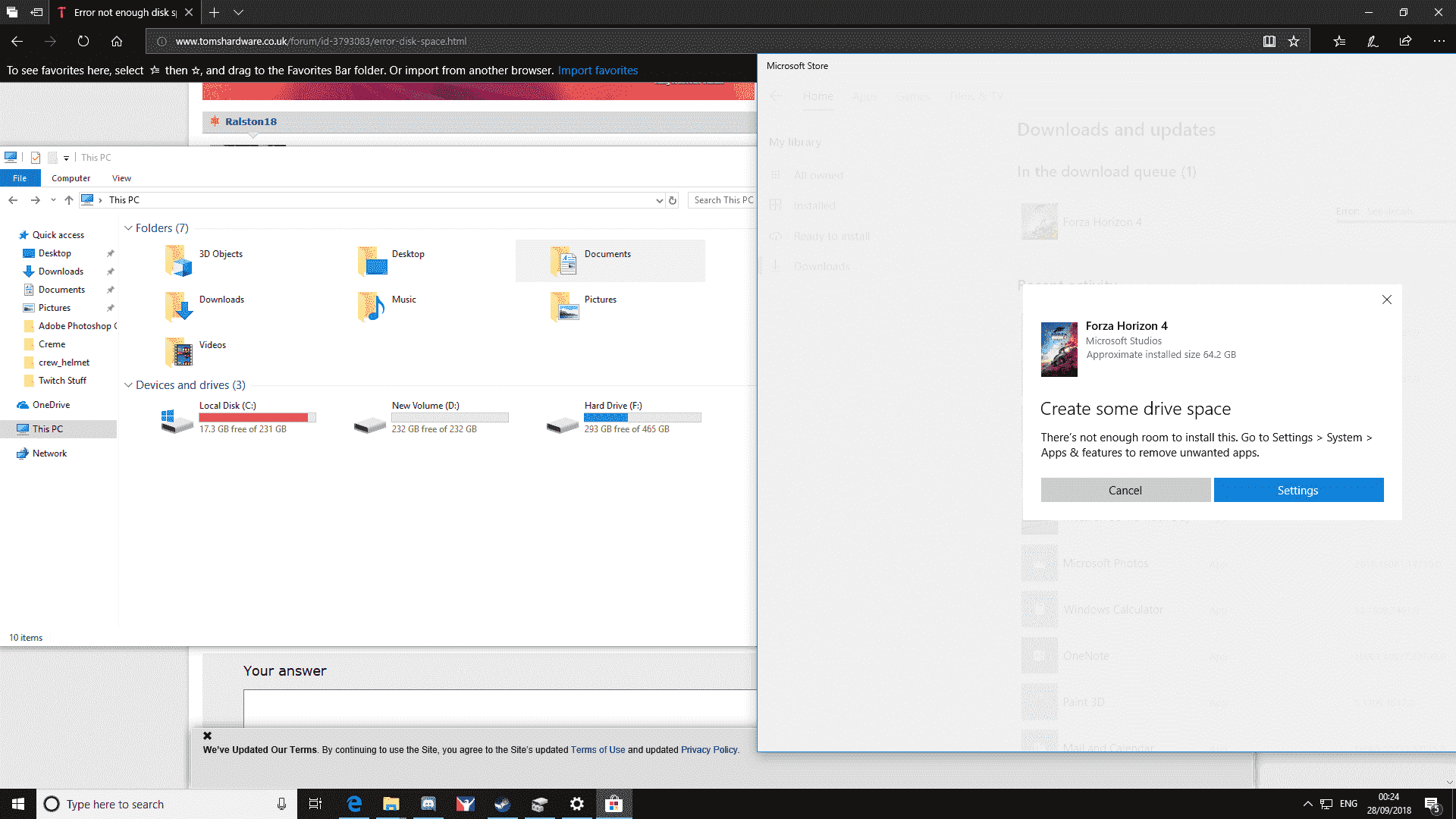Open File tab in File Explorer
Screen dimensions: 1456x819
(20, 178)
